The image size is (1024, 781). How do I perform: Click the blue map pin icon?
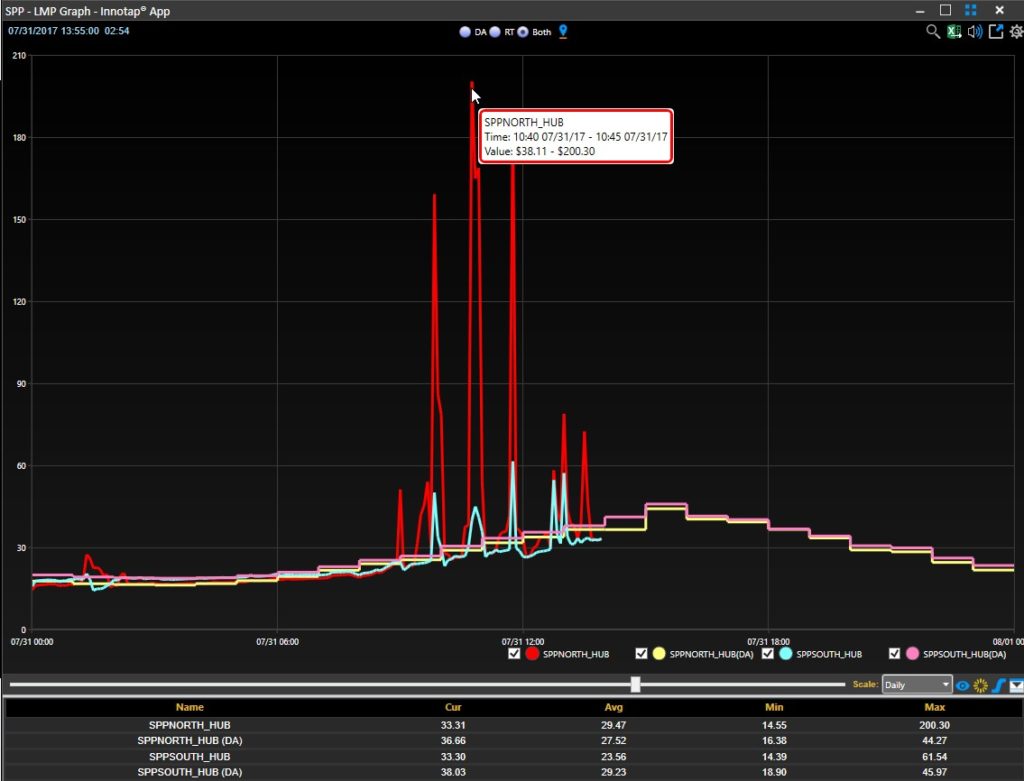pyautogui.click(x=563, y=31)
